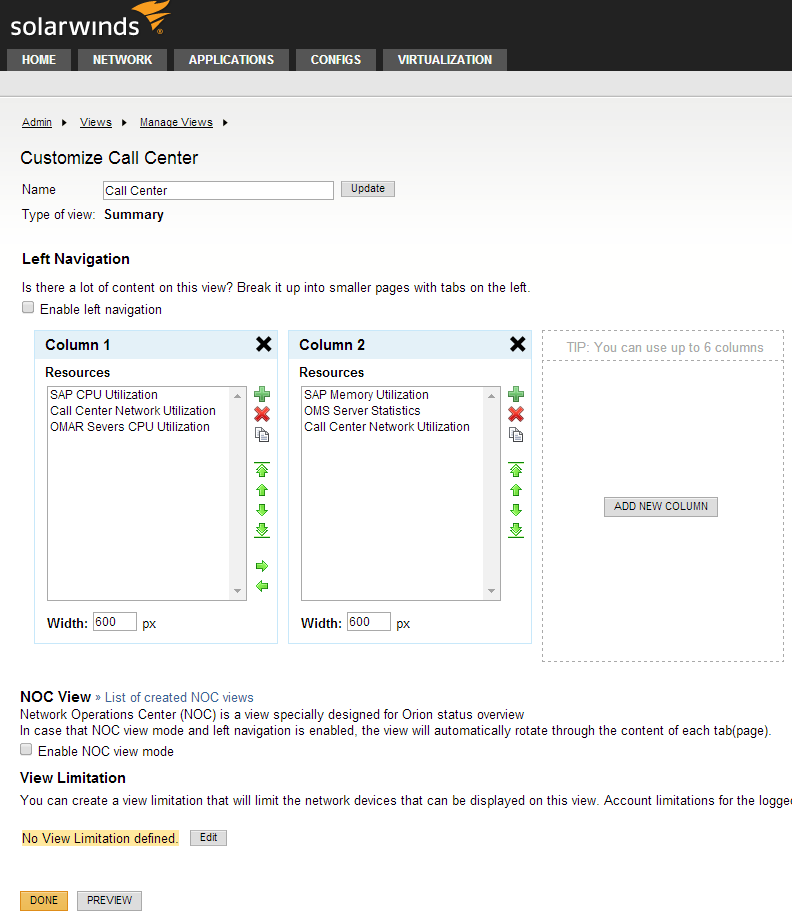The height and width of the screenshot is (914, 792).
Task: Edit the view limitation
Action: (208, 838)
